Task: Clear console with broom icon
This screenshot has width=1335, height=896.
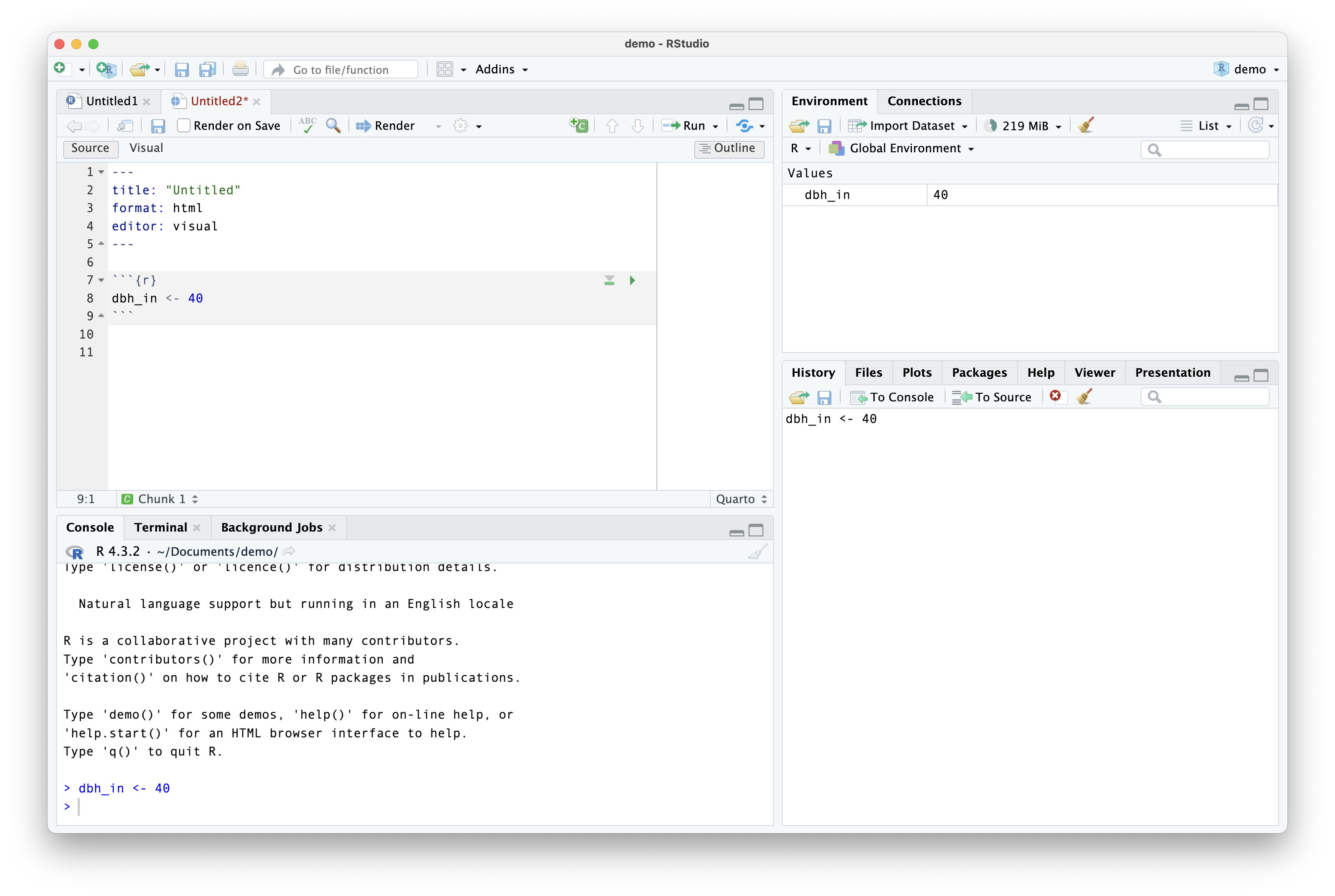Action: coord(757,552)
